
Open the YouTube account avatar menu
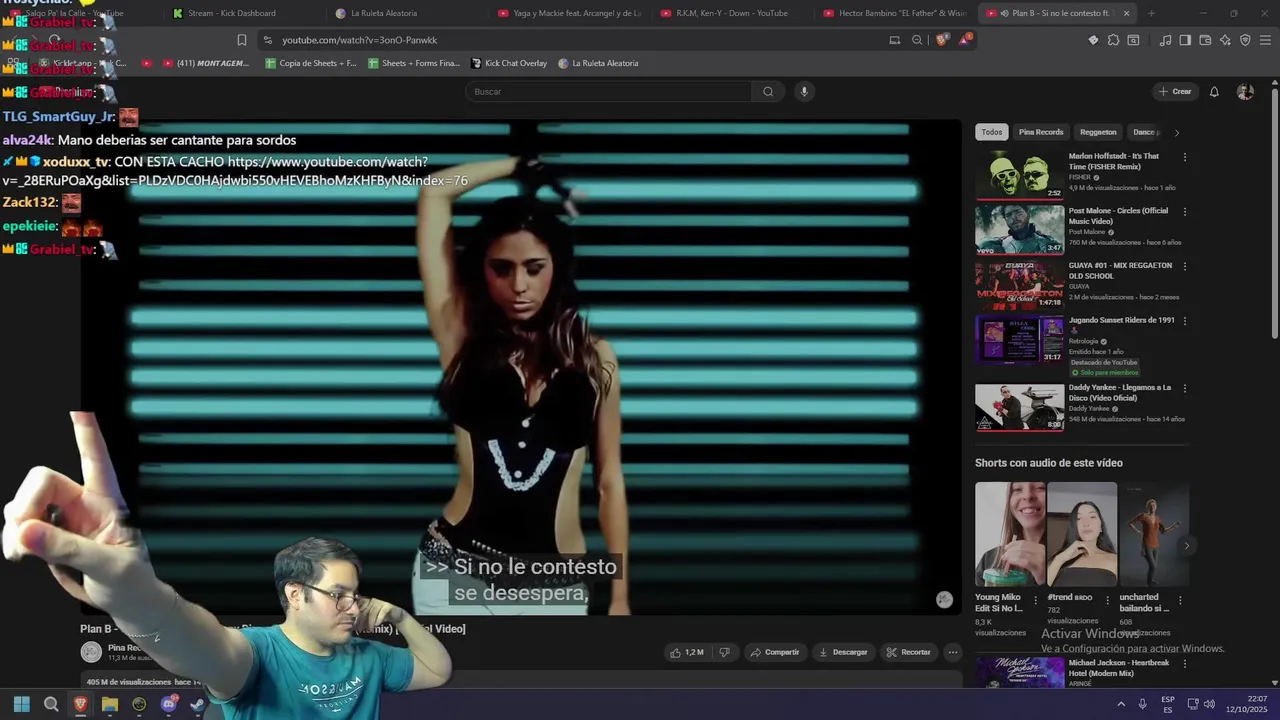coord(1245,91)
